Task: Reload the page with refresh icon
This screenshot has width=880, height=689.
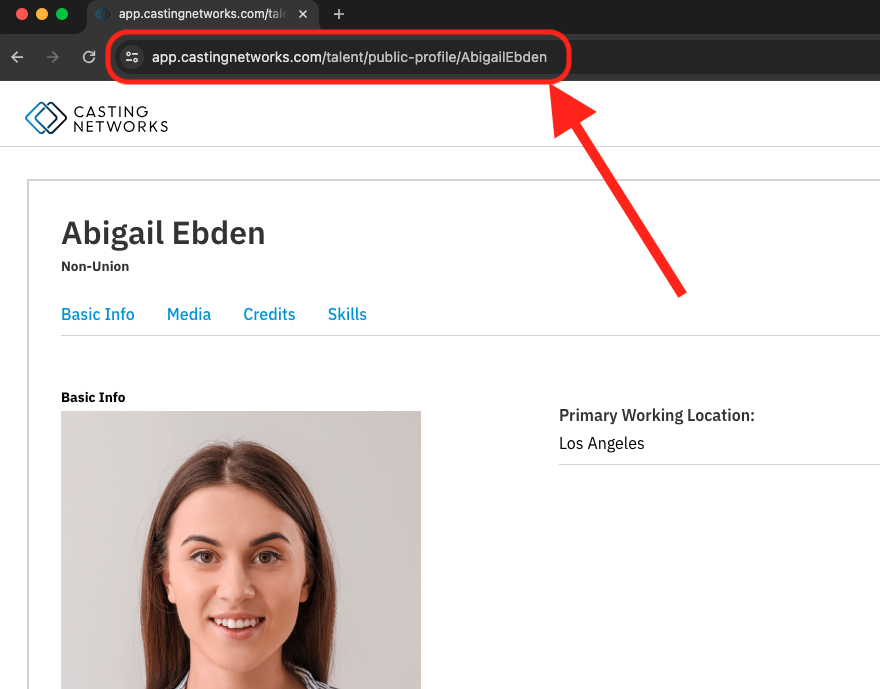Action: pos(89,57)
